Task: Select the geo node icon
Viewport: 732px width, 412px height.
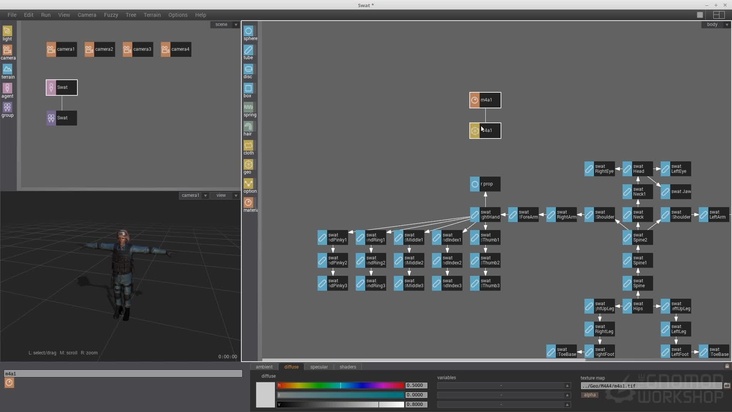Action: [249, 164]
